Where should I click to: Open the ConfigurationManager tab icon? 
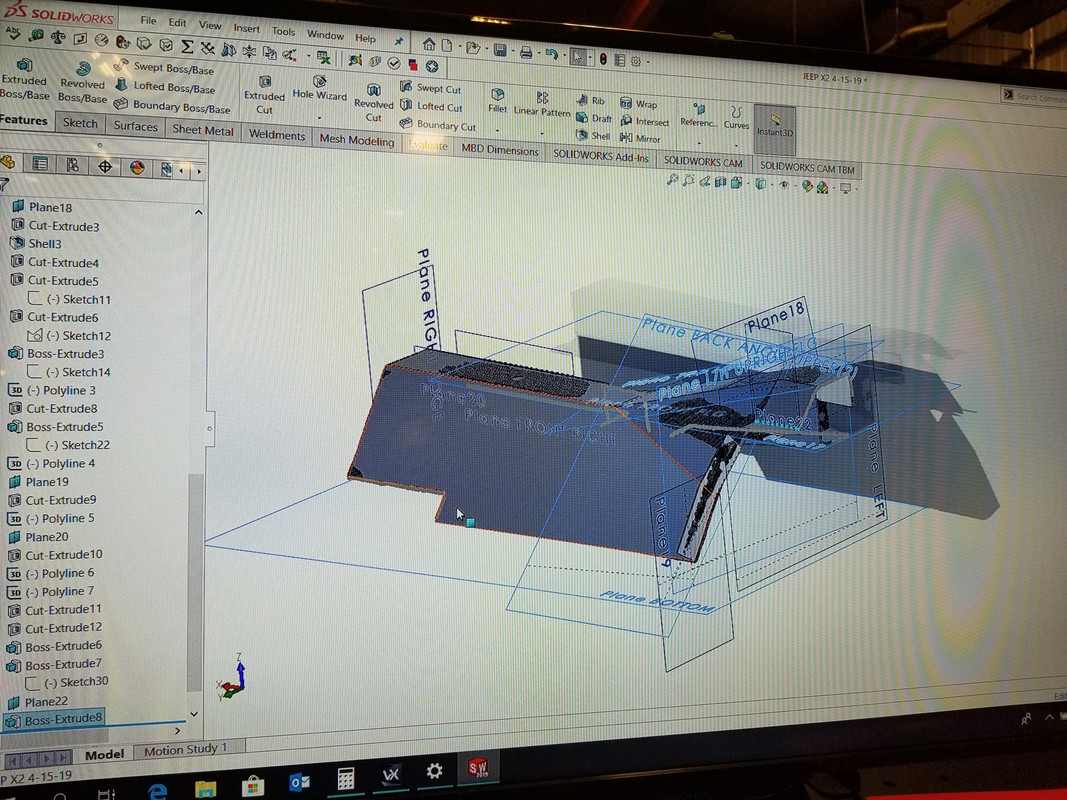point(72,165)
